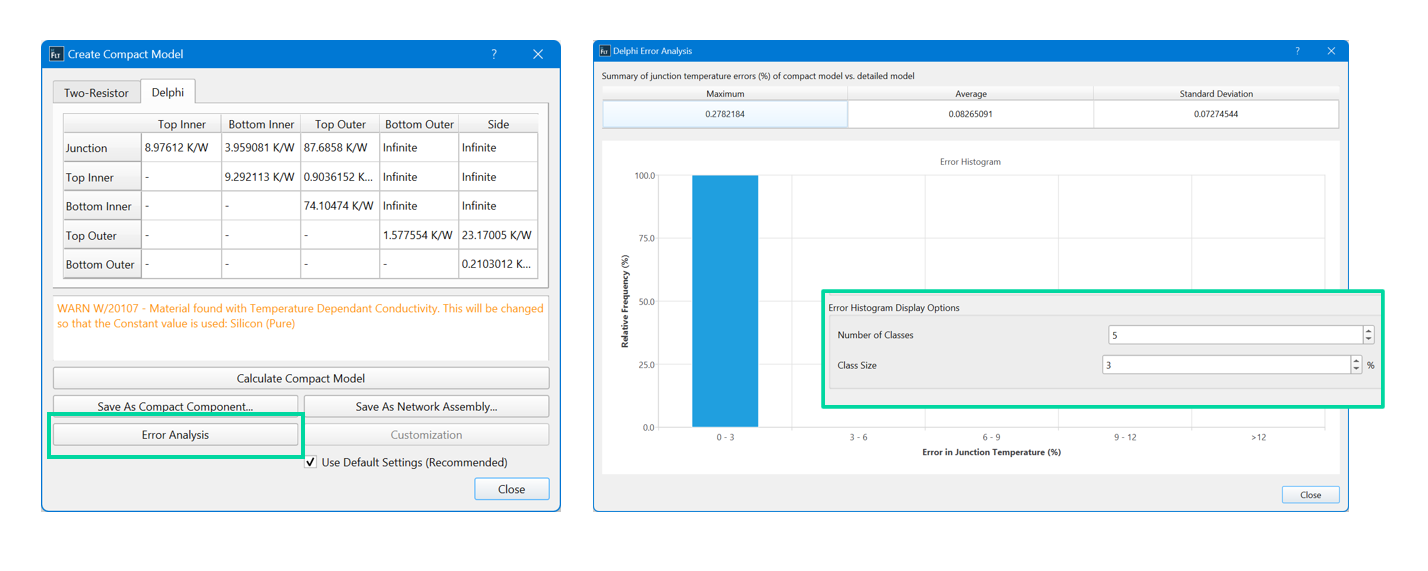
Task: Select cell 3.959081 K/W
Action: pyautogui.click(x=261, y=148)
